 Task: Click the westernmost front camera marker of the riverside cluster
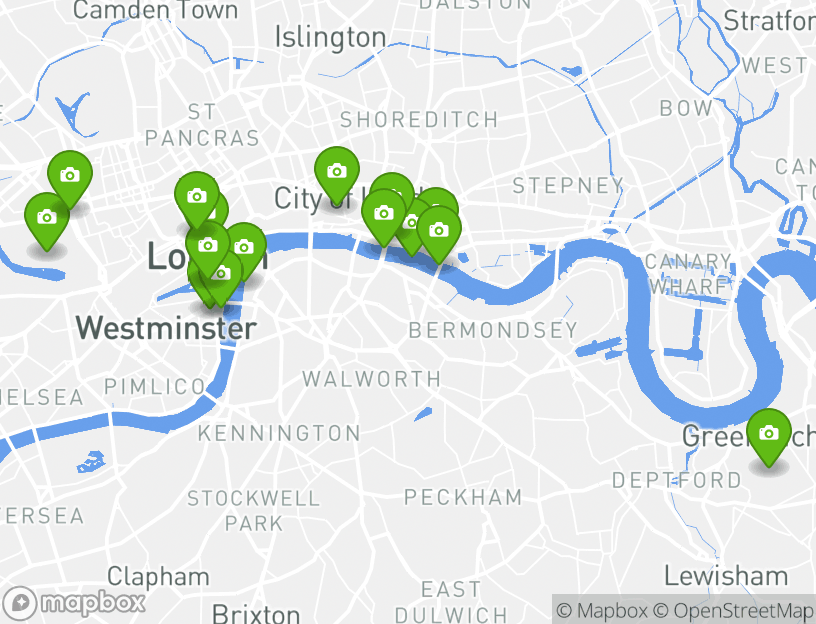click(384, 215)
